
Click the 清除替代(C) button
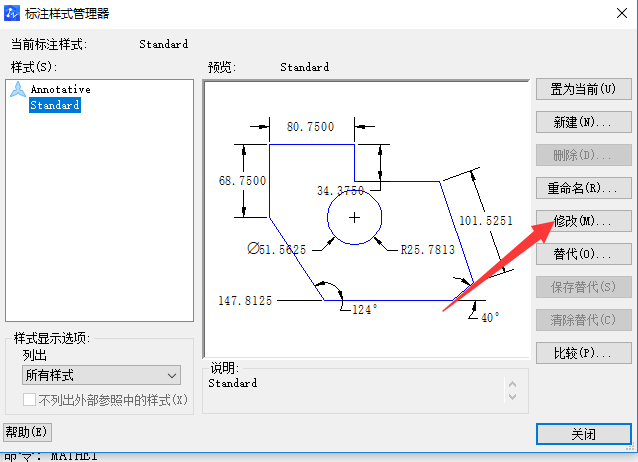584,320
